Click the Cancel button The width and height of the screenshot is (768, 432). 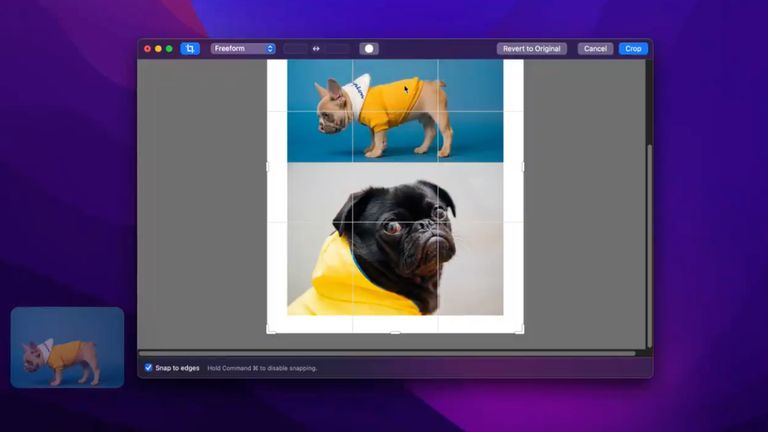click(595, 48)
